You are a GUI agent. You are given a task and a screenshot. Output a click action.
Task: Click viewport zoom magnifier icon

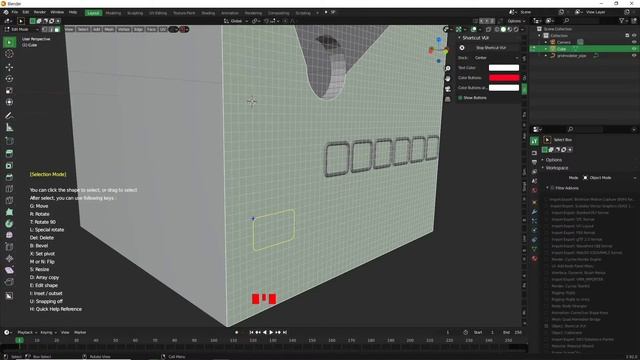pyautogui.click(x=448, y=68)
